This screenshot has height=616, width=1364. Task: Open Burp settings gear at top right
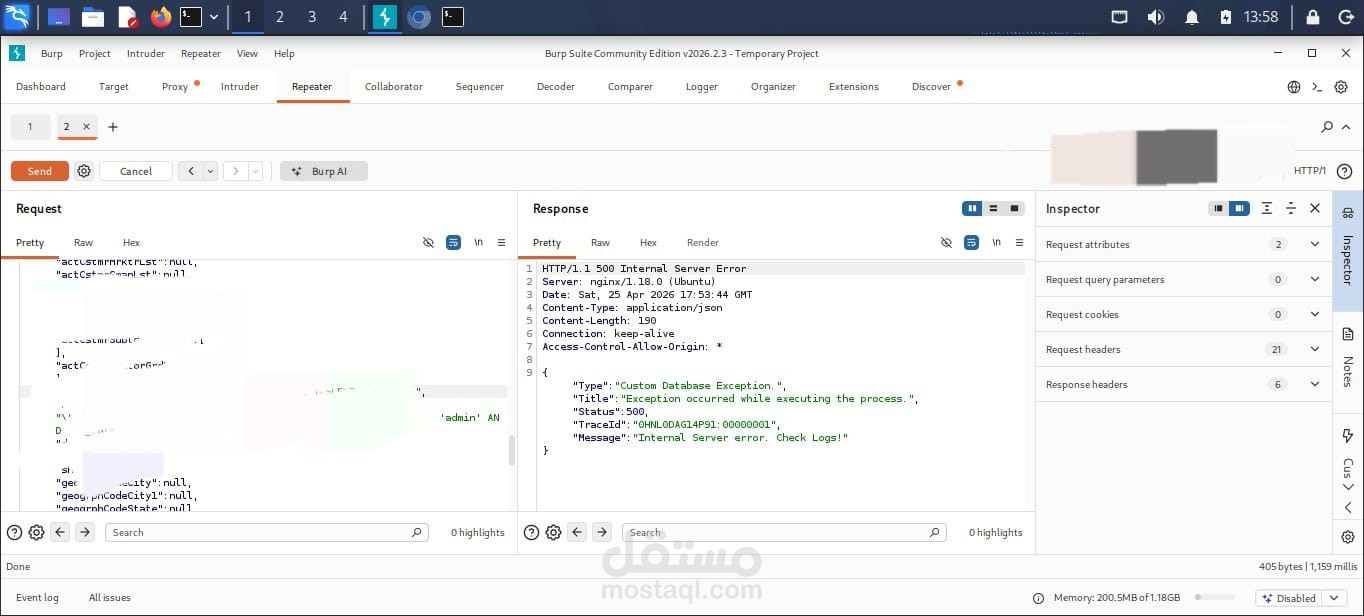click(x=1342, y=87)
